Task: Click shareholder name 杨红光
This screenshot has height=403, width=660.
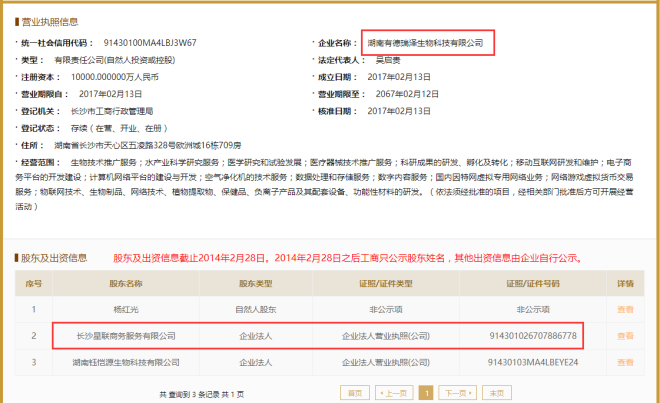Action: [x=126, y=310]
